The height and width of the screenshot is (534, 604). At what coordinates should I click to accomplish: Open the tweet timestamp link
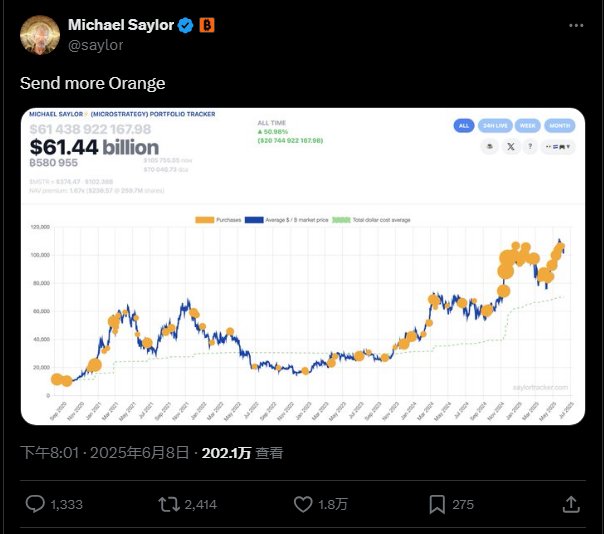coord(104,453)
